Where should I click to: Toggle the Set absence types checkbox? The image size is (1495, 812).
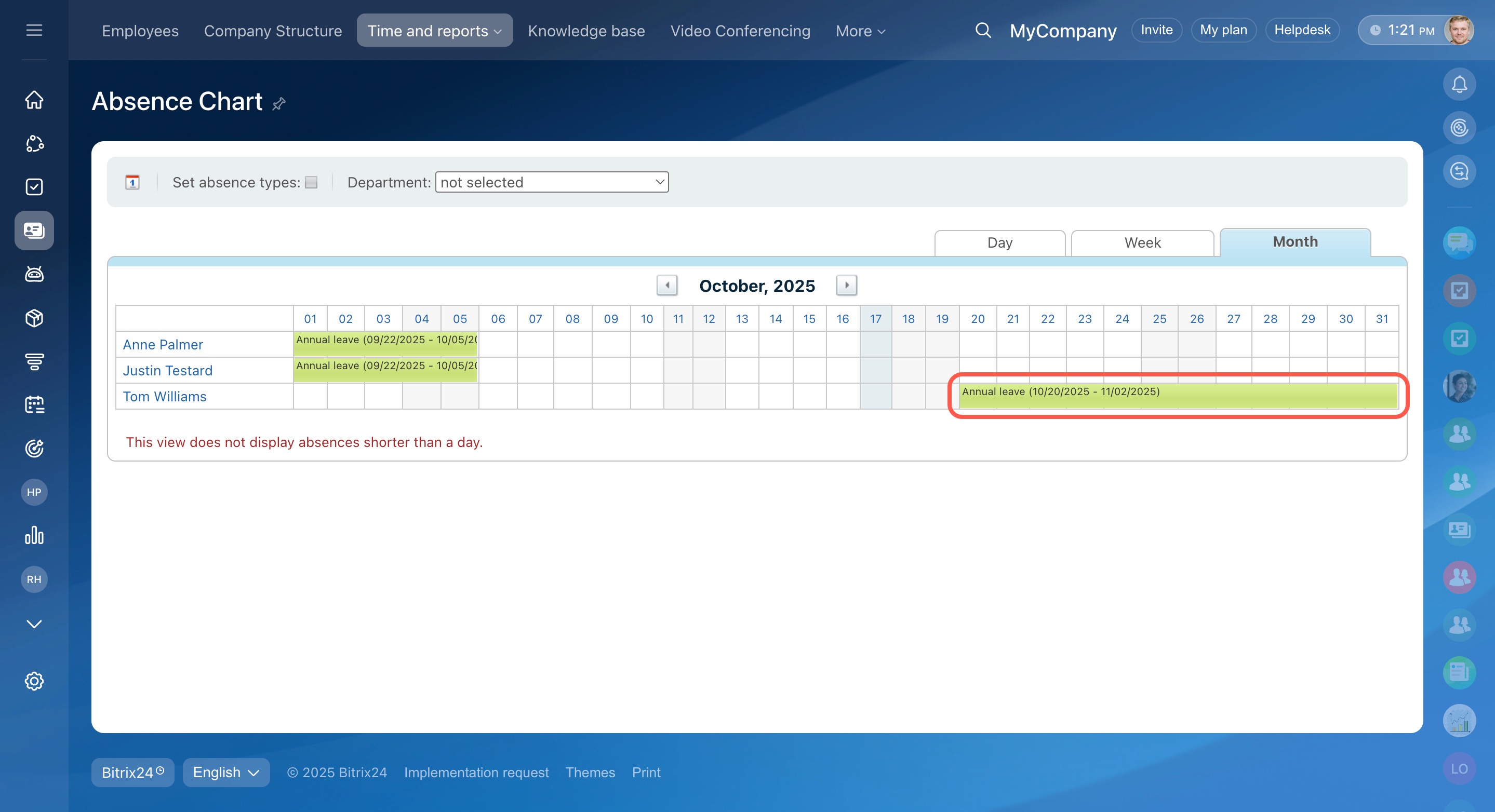click(x=312, y=182)
